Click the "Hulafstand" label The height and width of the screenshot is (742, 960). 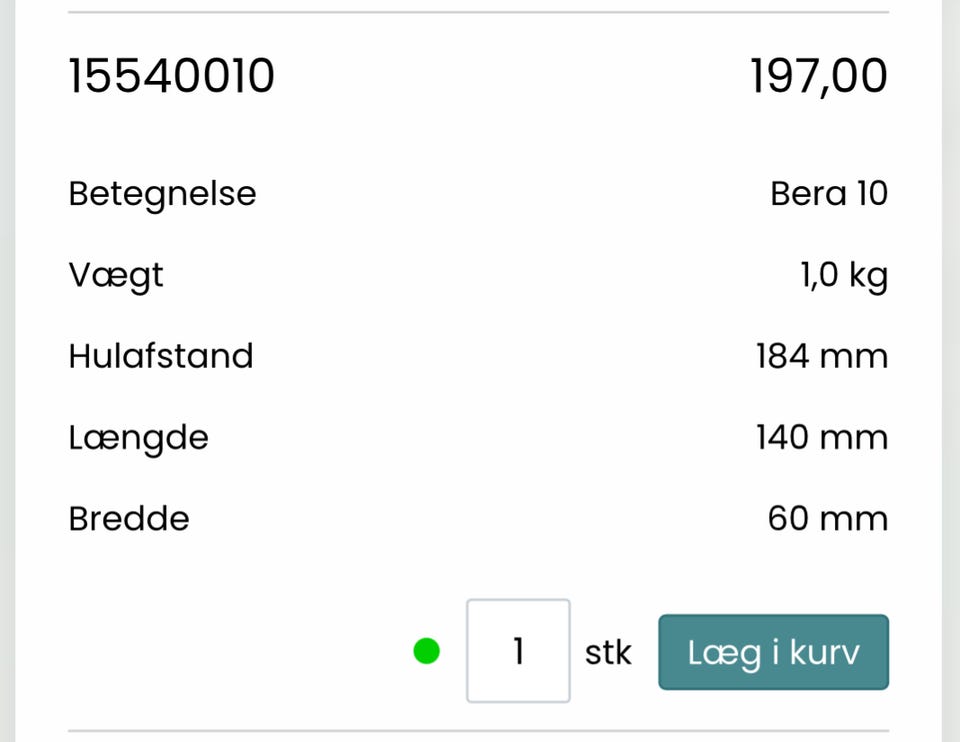click(161, 356)
